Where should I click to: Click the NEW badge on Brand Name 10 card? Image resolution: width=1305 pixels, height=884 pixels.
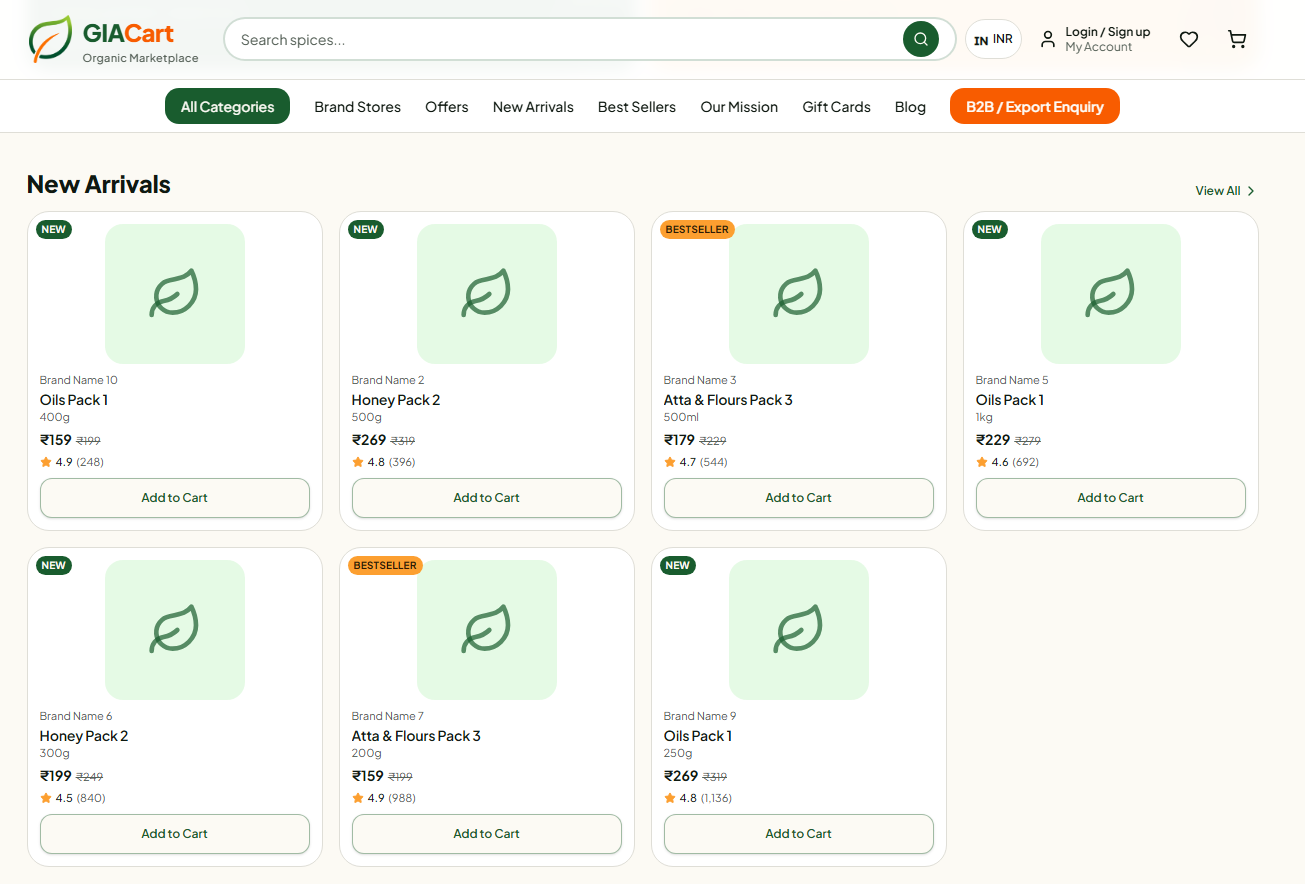coord(54,230)
